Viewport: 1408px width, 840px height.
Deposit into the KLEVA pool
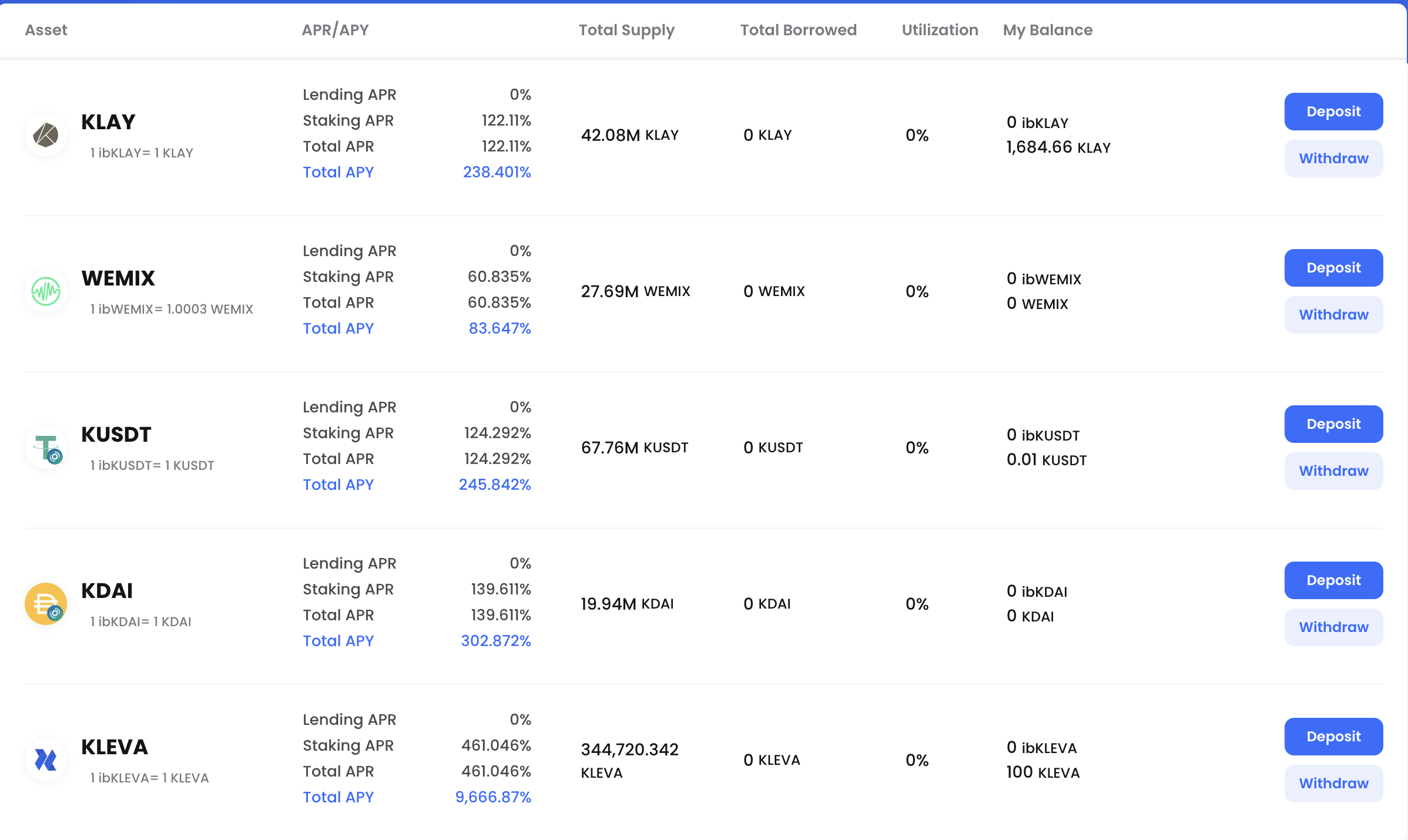tap(1333, 737)
